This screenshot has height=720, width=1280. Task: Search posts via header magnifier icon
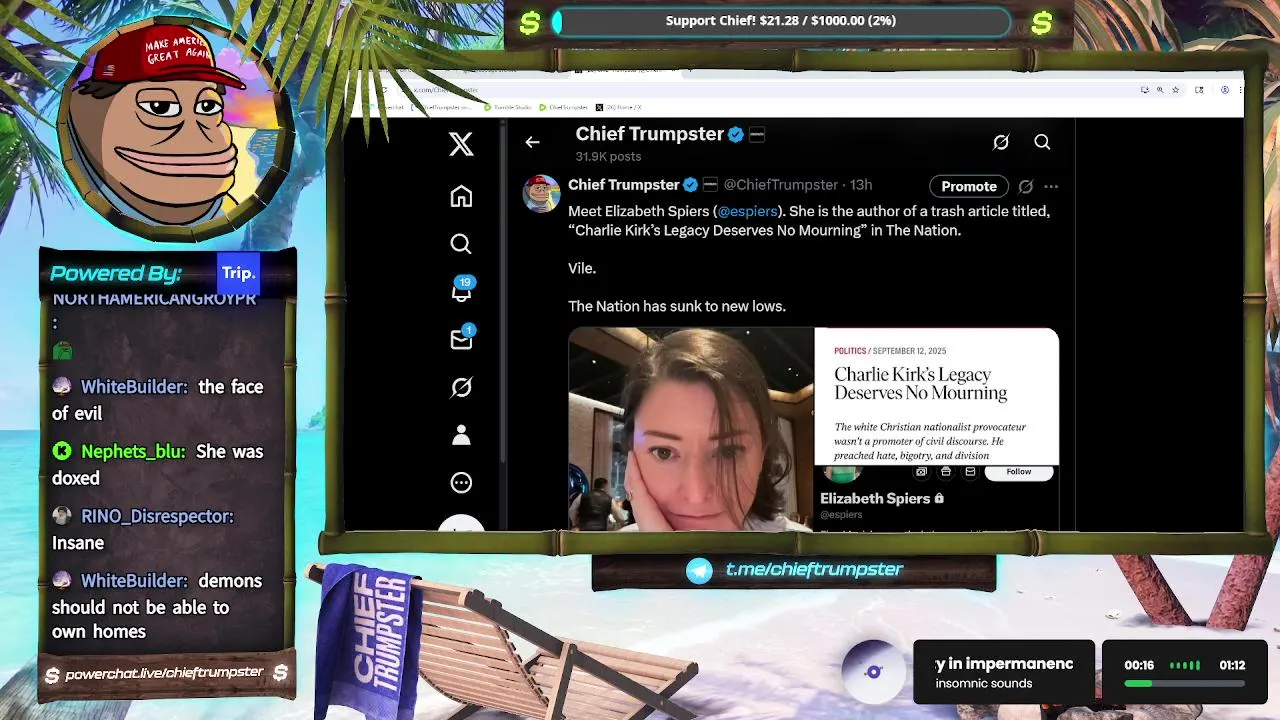(x=1042, y=142)
